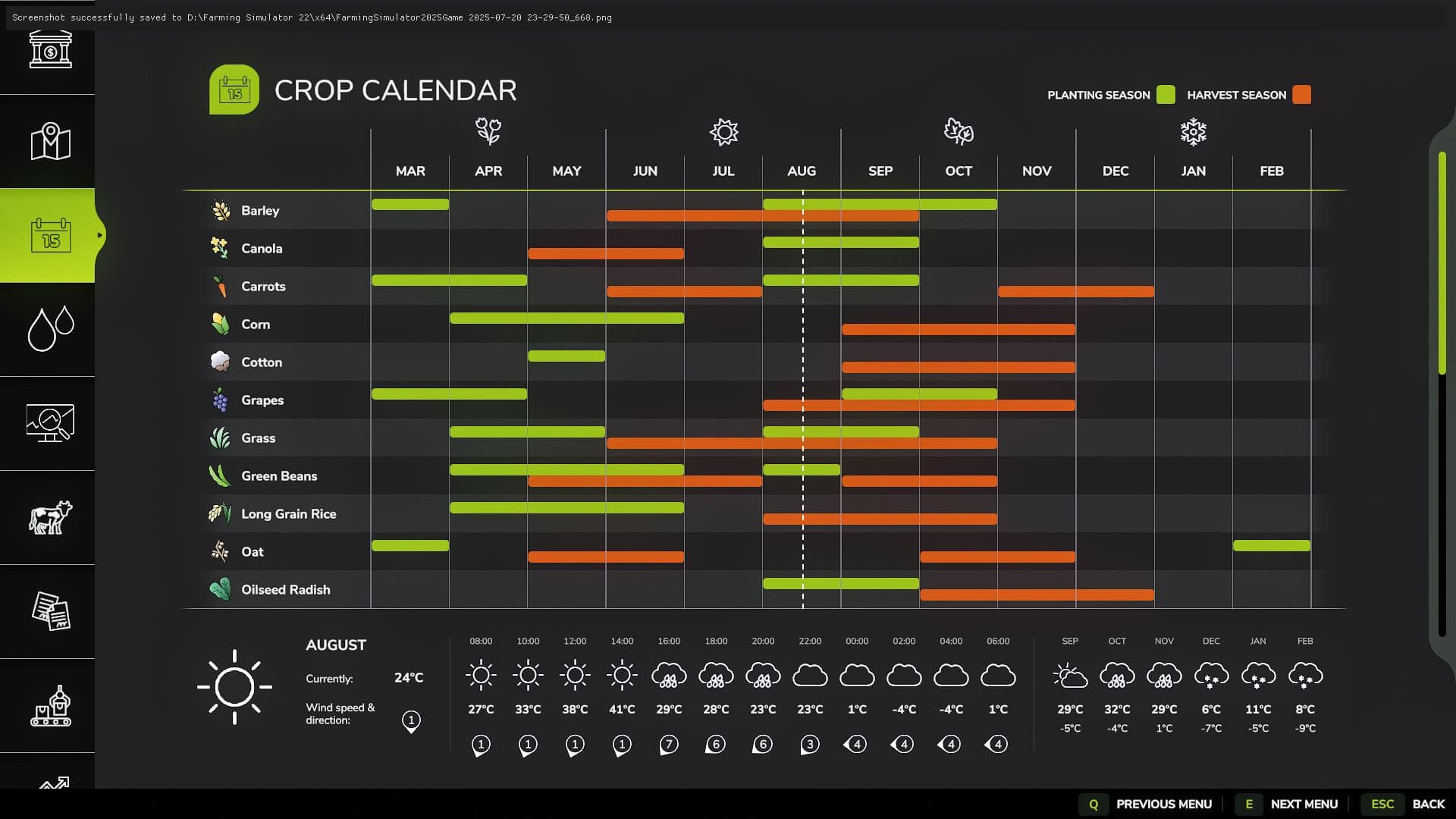1456x819 pixels.
Task: Open the map icon in sidebar
Action: pyautogui.click(x=50, y=142)
